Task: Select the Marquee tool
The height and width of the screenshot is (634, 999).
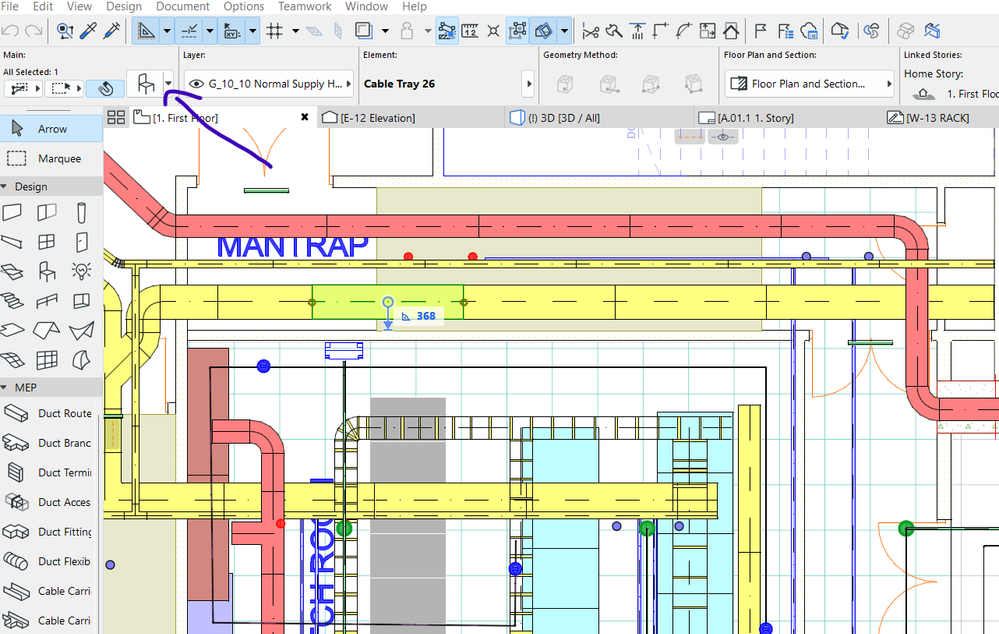Action: pyautogui.click(x=52, y=158)
